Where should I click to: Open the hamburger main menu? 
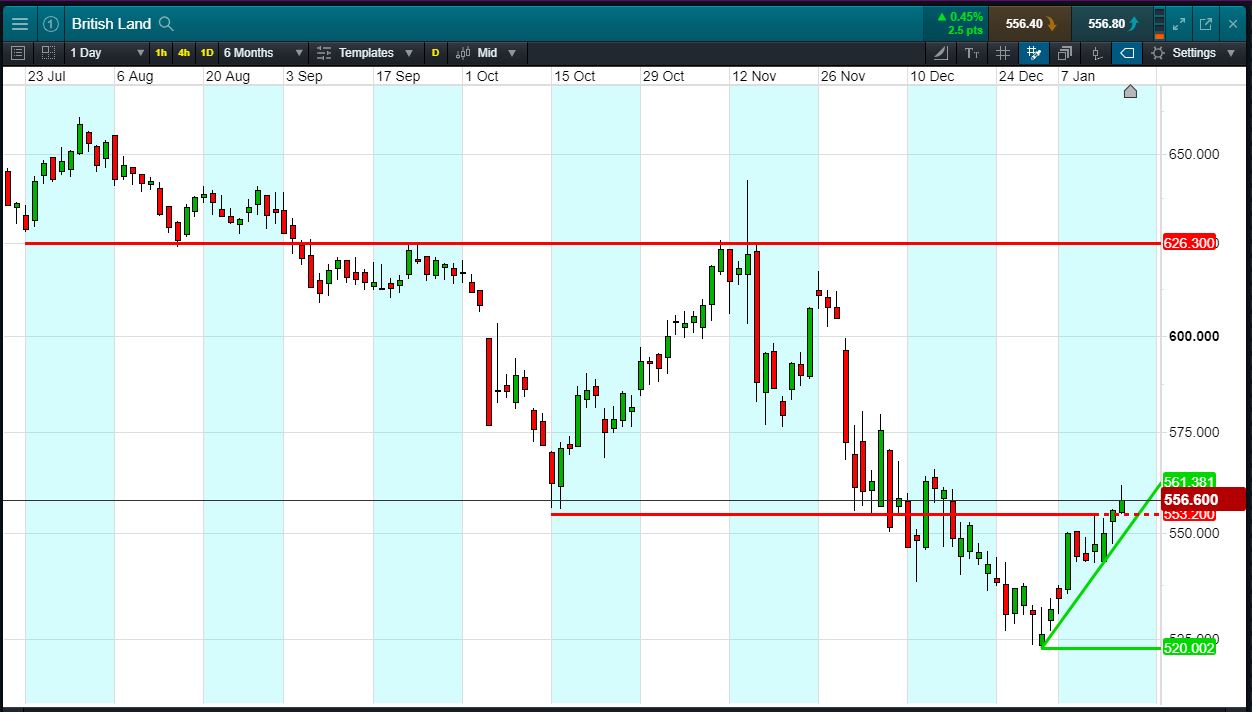tap(19, 23)
